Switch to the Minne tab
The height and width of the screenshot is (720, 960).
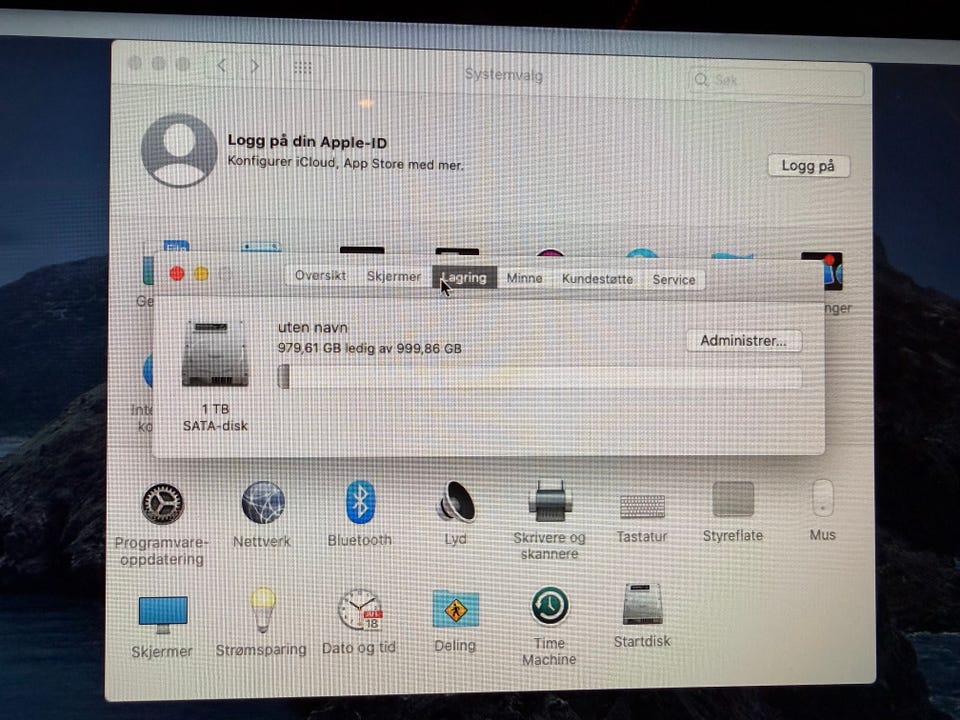[525, 278]
